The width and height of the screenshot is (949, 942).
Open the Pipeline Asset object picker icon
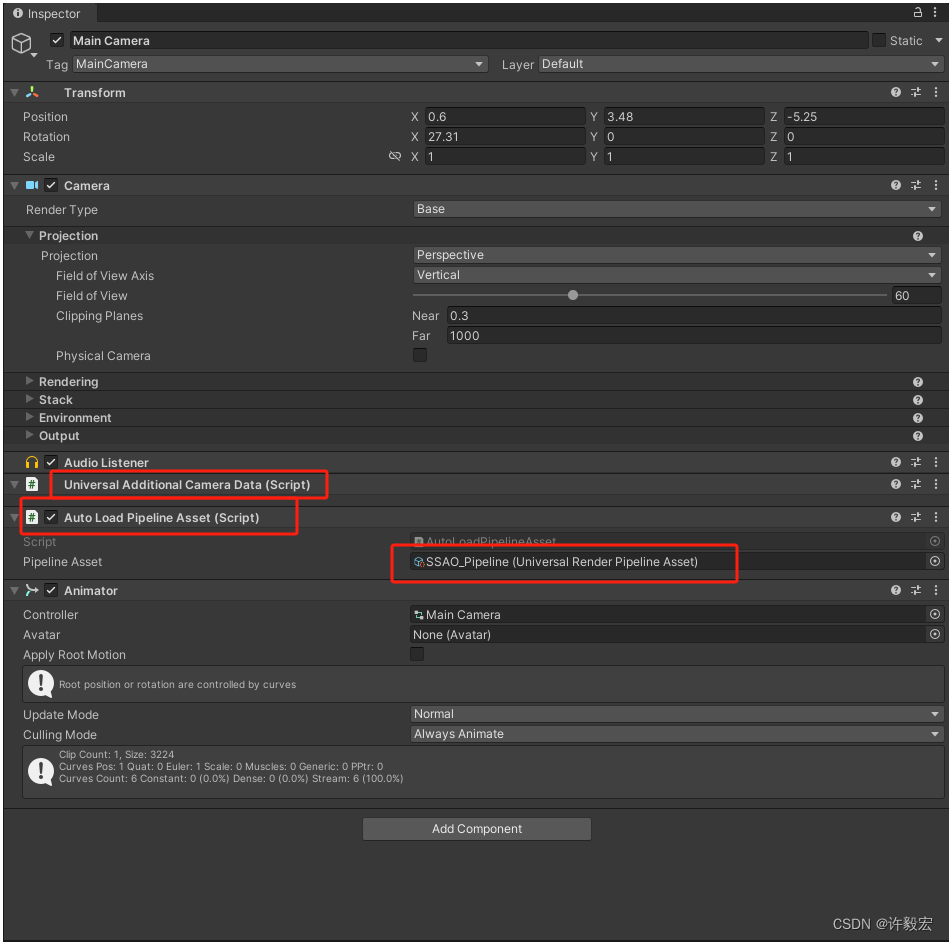tap(935, 561)
